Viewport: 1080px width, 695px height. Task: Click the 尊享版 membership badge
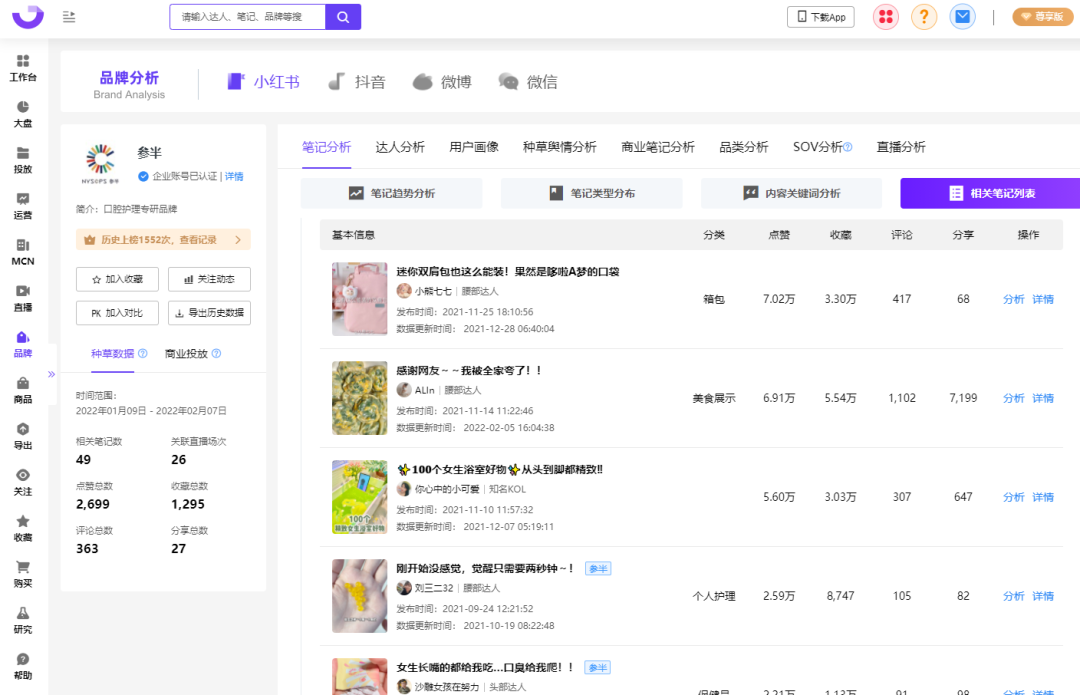[1043, 17]
